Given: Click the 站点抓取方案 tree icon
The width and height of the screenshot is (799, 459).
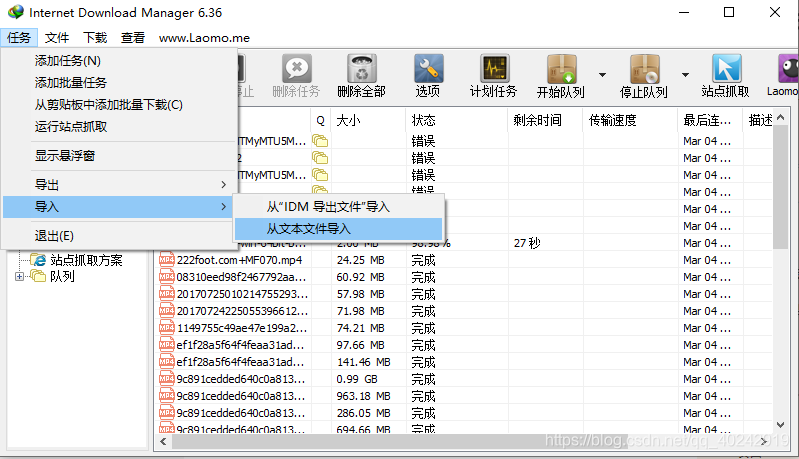Looking at the screenshot, I should pyautogui.click(x=38, y=260).
